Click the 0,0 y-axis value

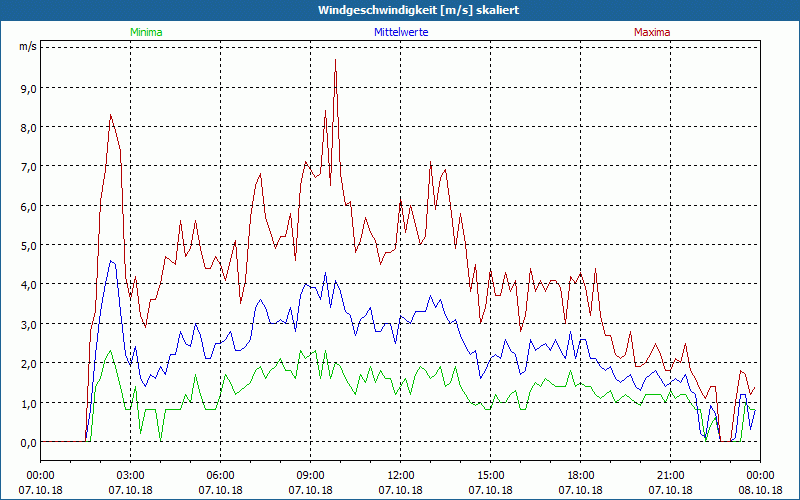(x=29, y=442)
